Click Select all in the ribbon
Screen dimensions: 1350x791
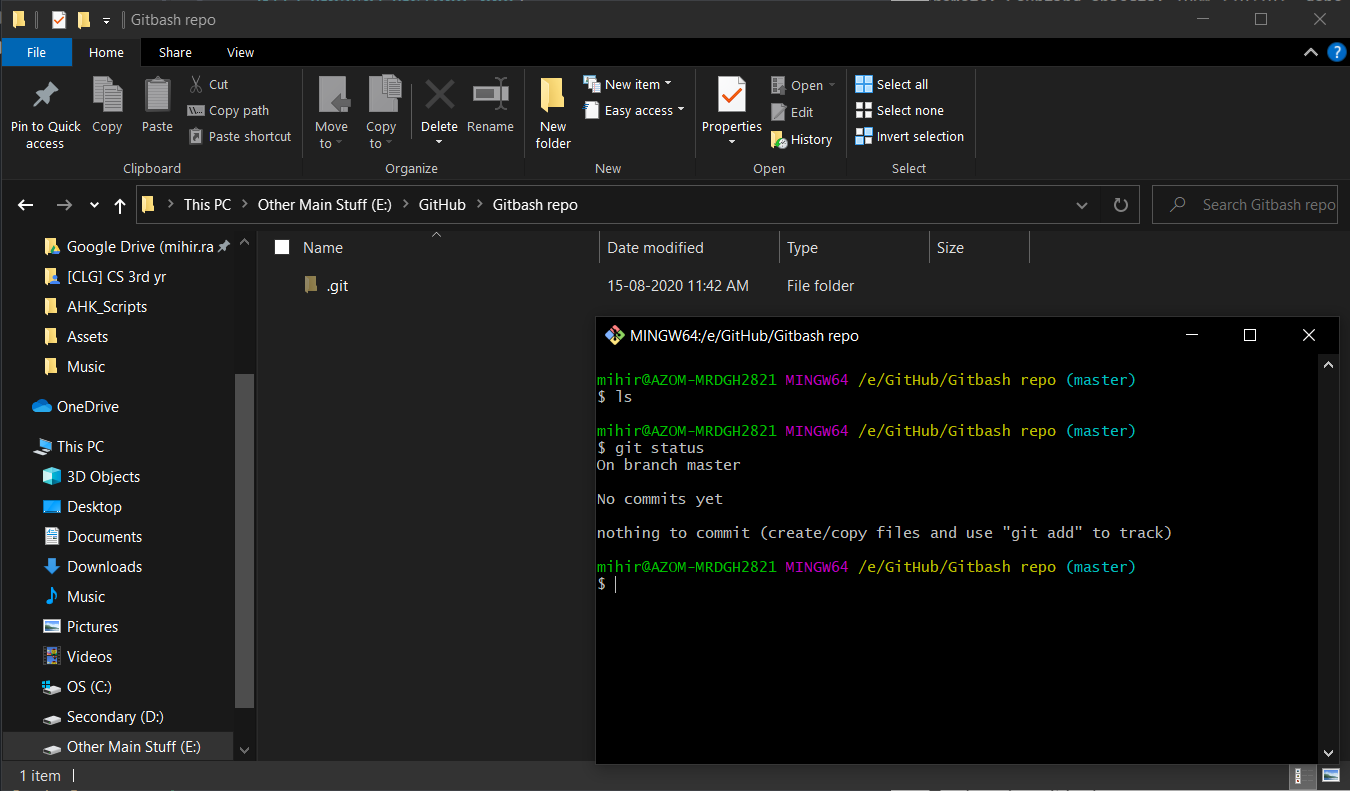(x=892, y=85)
